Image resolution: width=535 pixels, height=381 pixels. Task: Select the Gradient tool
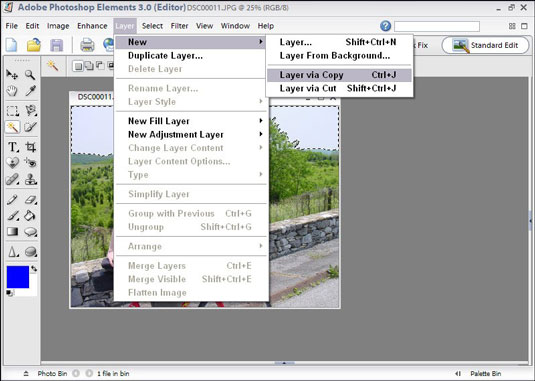12,232
